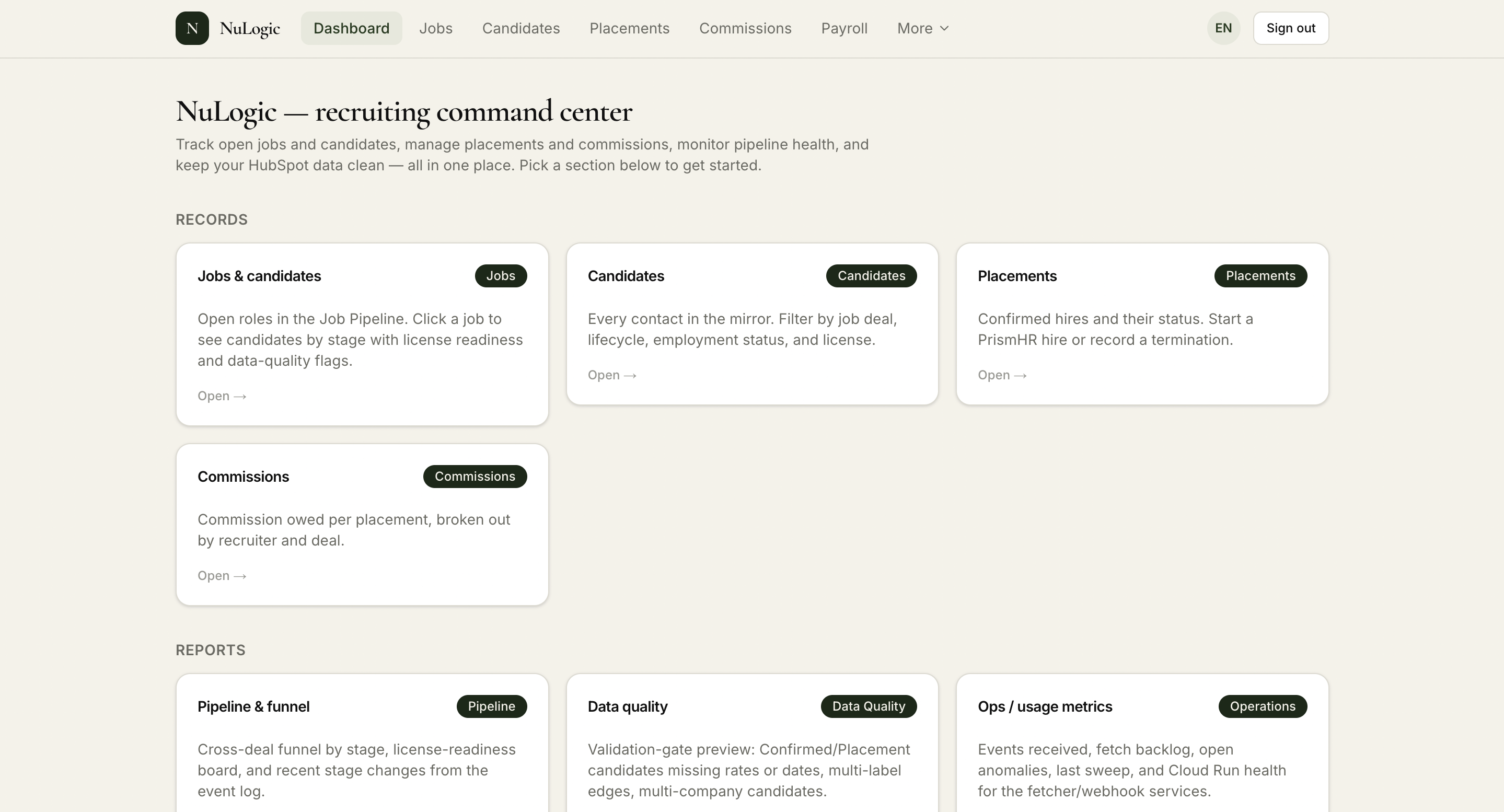Select the Dashboard nav tab

tap(352, 28)
